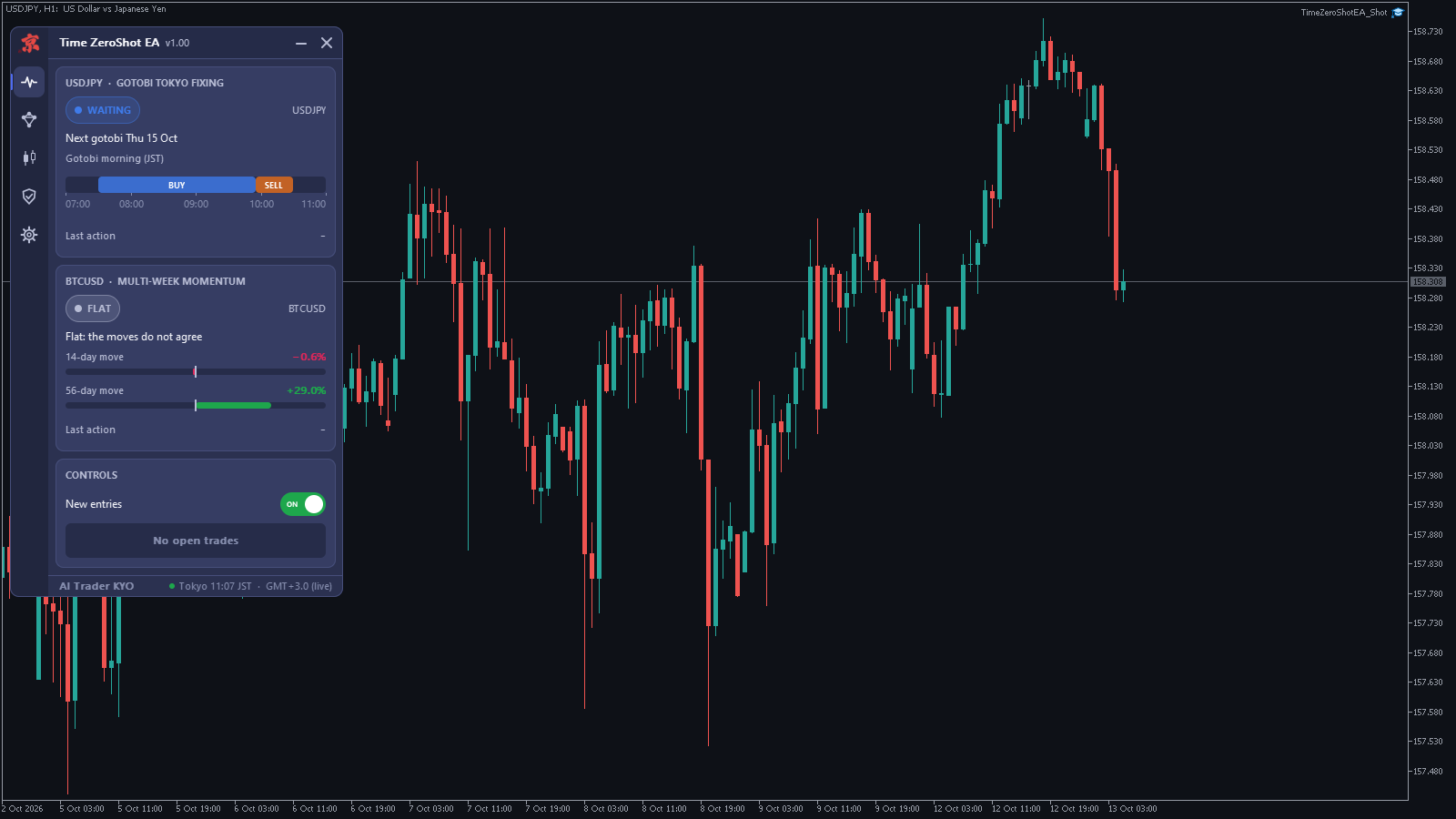The image size is (1456, 819).
Task: Click the current price label 158.308
Action: tap(1428, 282)
